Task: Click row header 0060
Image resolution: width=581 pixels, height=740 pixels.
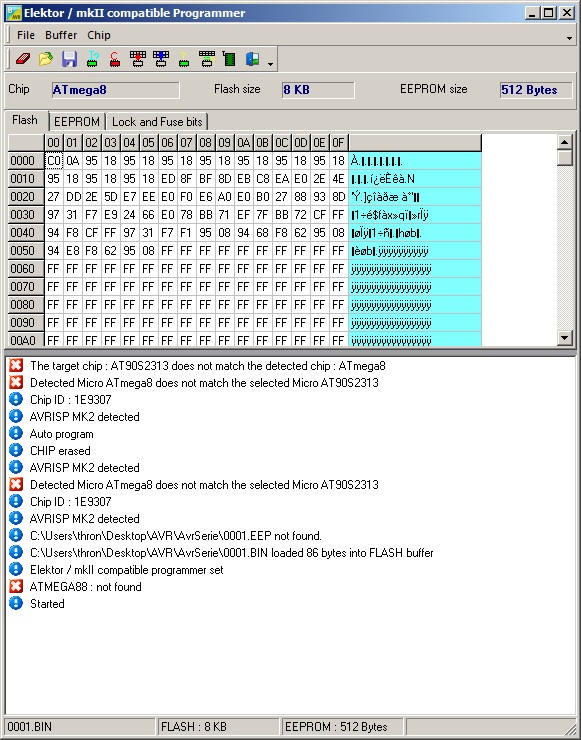Action: pos(26,269)
